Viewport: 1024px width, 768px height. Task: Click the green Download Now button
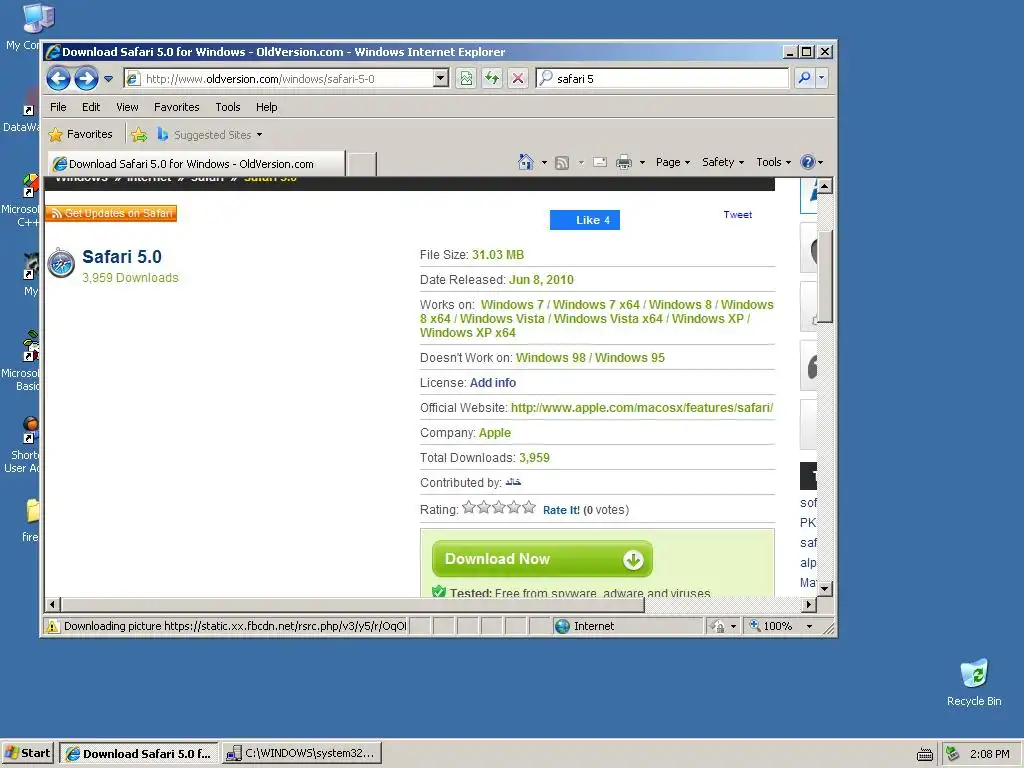click(542, 559)
